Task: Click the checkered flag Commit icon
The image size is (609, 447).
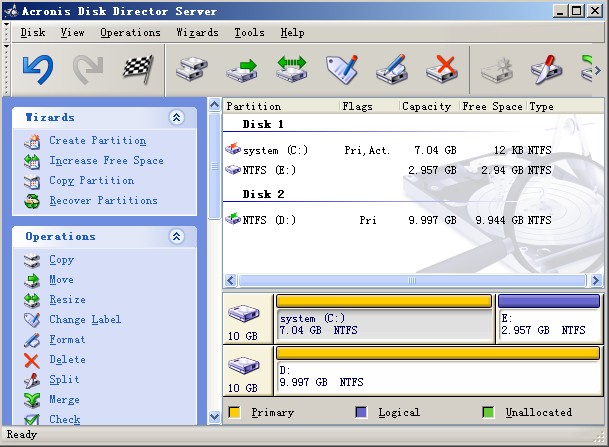Action: 138,70
